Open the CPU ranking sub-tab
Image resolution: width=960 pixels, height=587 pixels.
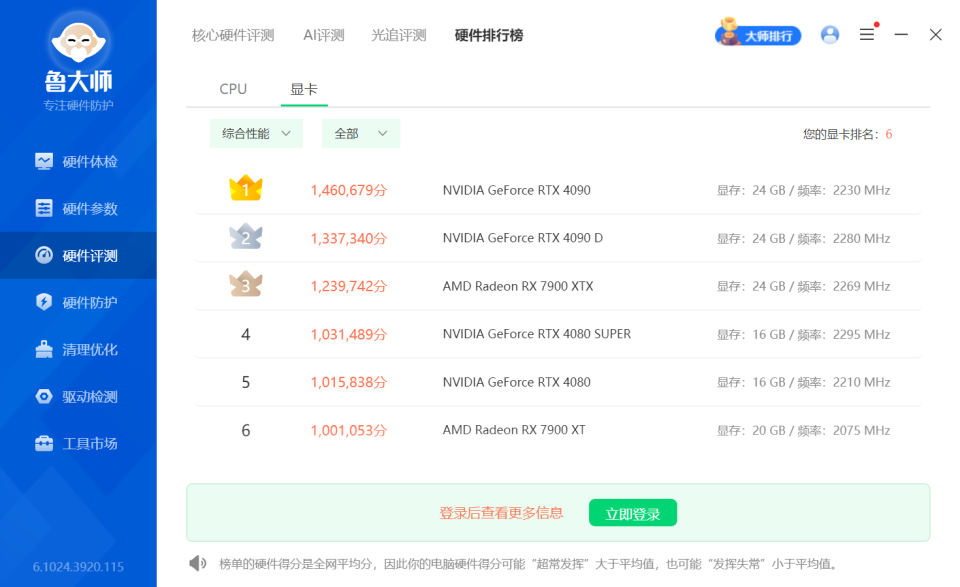pyautogui.click(x=233, y=89)
